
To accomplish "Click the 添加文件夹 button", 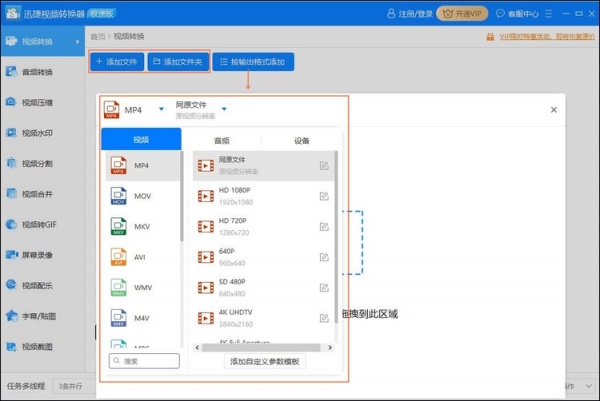I will click(178, 62).
